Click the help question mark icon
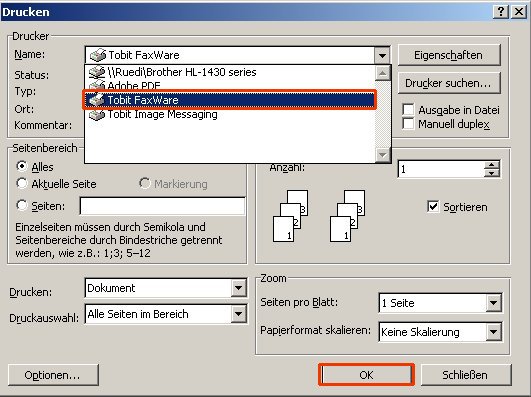 501,12
